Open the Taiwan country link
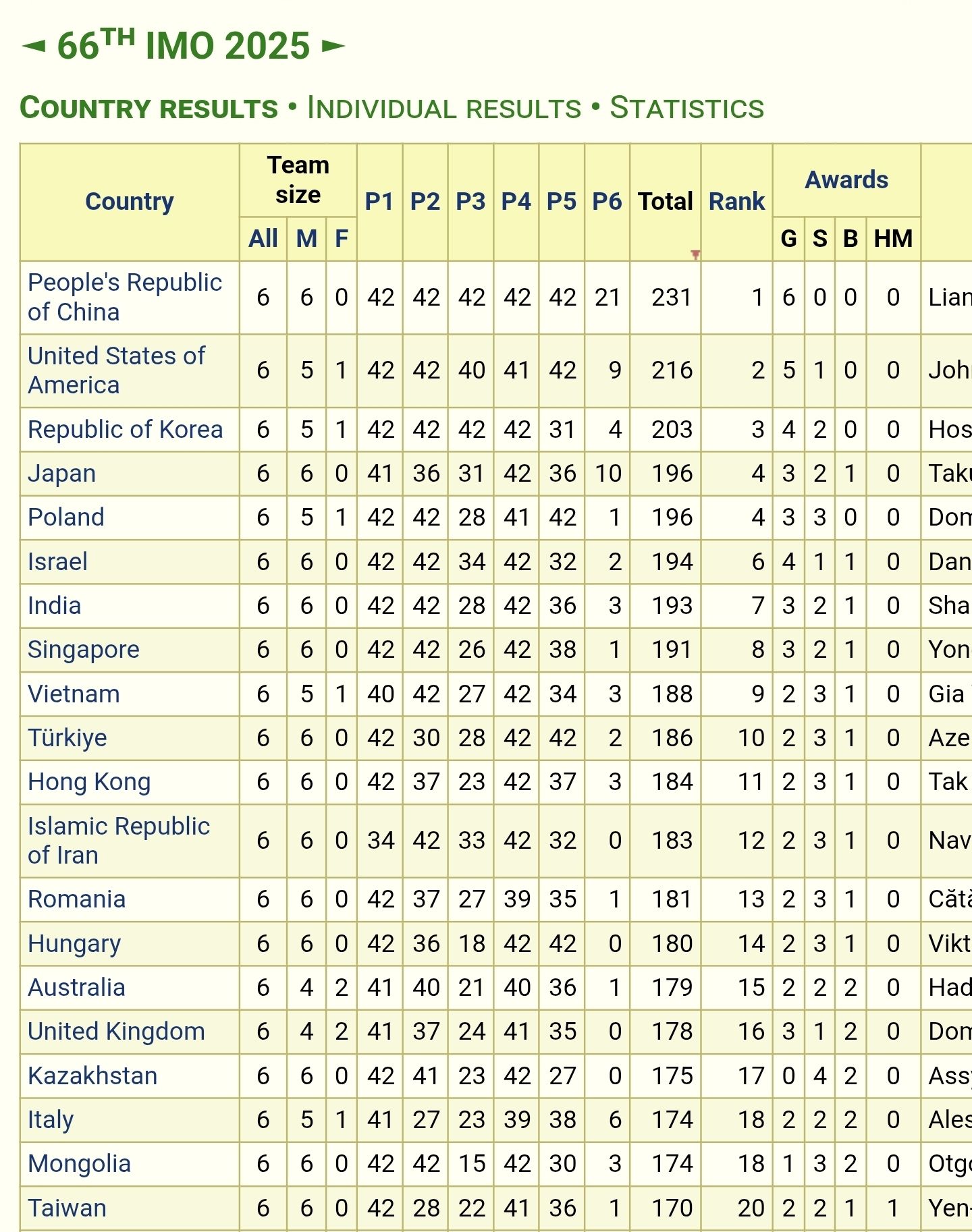Viewport: 972px width, 1232px height. tap(67, 1208)
